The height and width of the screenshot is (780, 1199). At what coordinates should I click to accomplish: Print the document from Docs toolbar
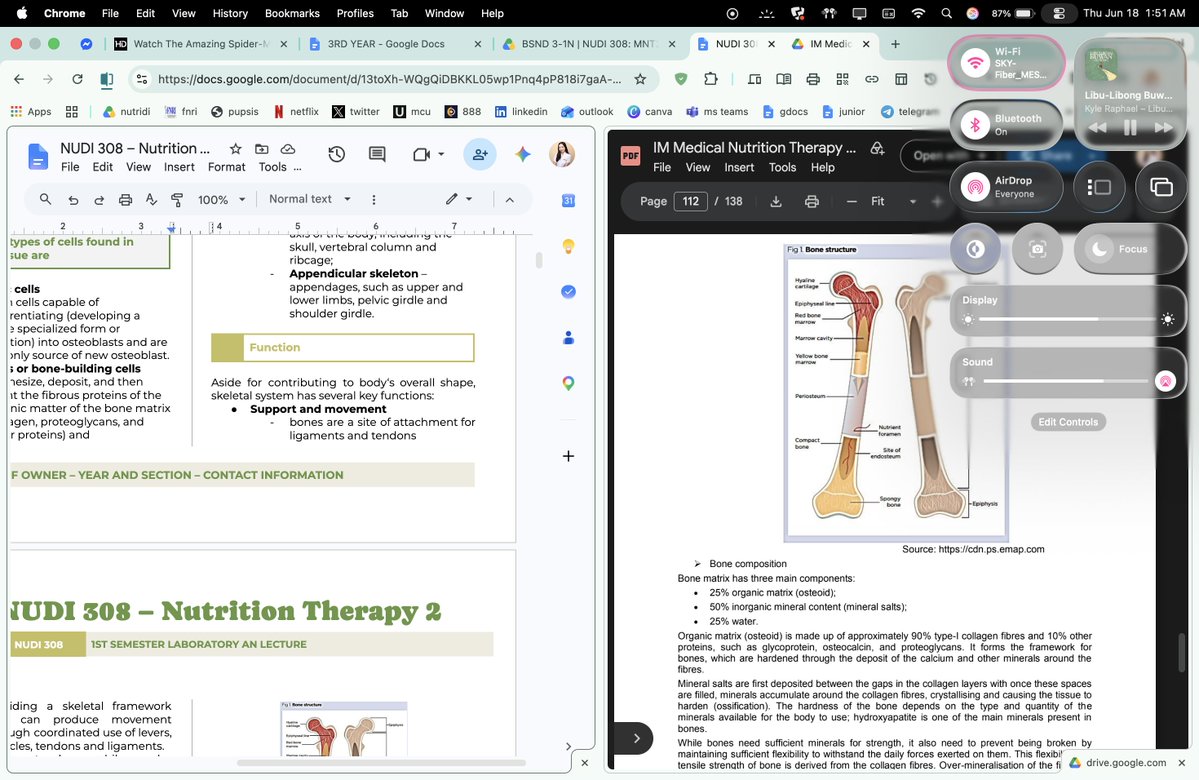pos(125,200)
